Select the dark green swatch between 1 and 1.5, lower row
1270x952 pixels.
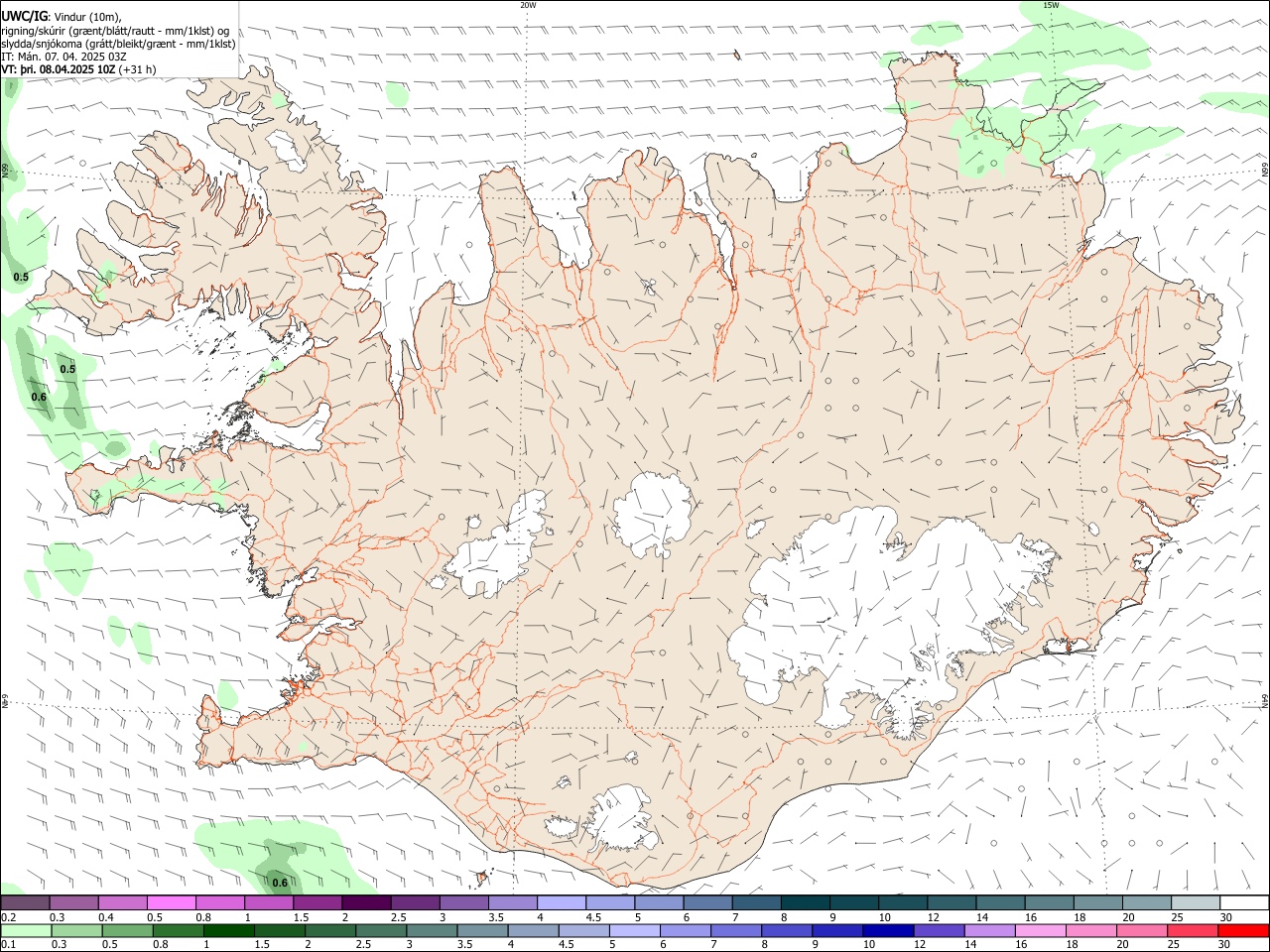pos(230,931)
